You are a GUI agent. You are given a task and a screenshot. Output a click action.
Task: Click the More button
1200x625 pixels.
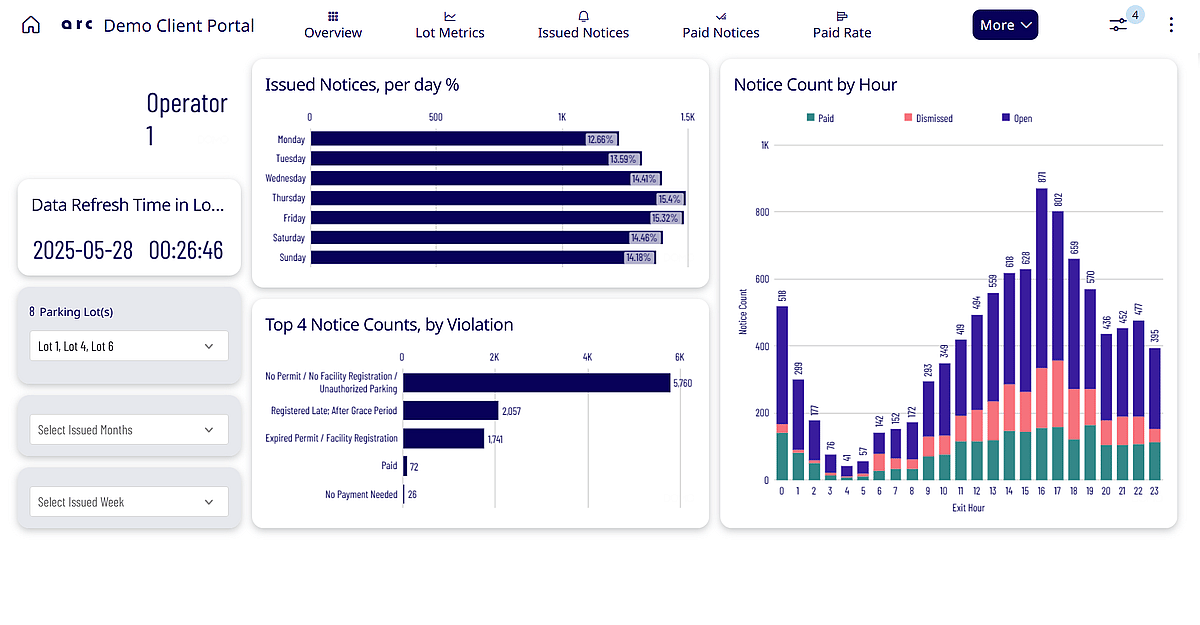point(1005,26)
